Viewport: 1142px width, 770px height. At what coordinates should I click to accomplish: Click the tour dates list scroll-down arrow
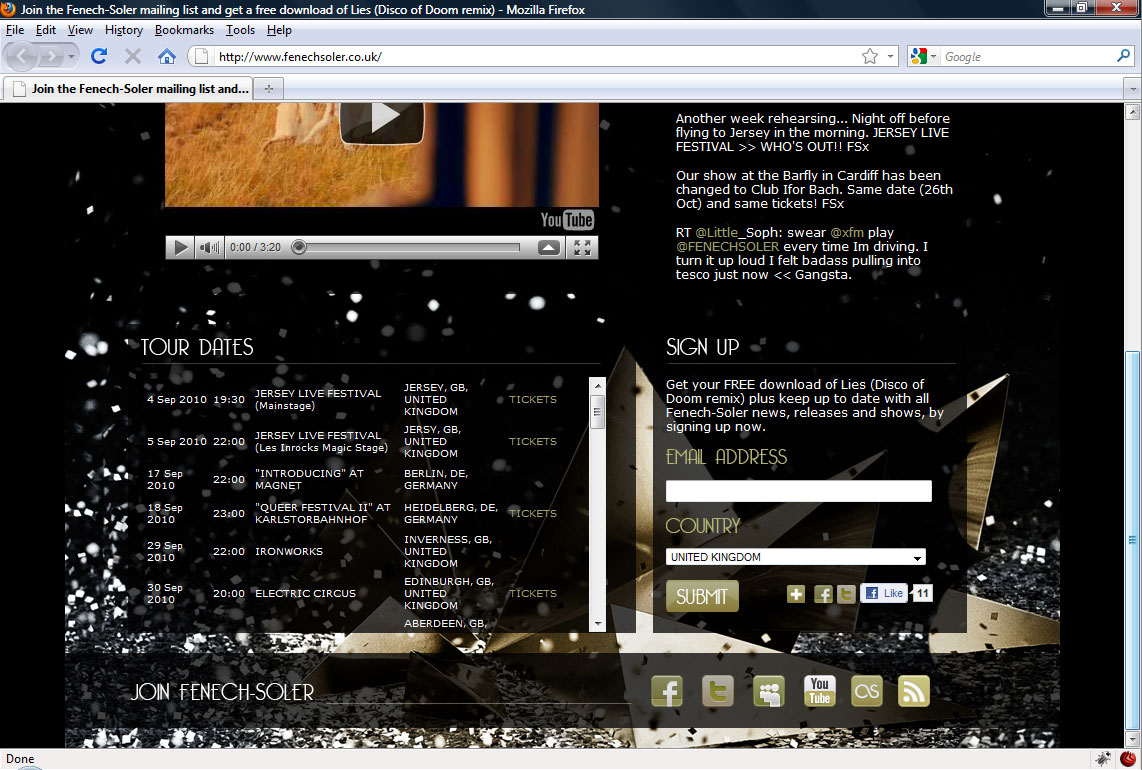coord(597,624)
